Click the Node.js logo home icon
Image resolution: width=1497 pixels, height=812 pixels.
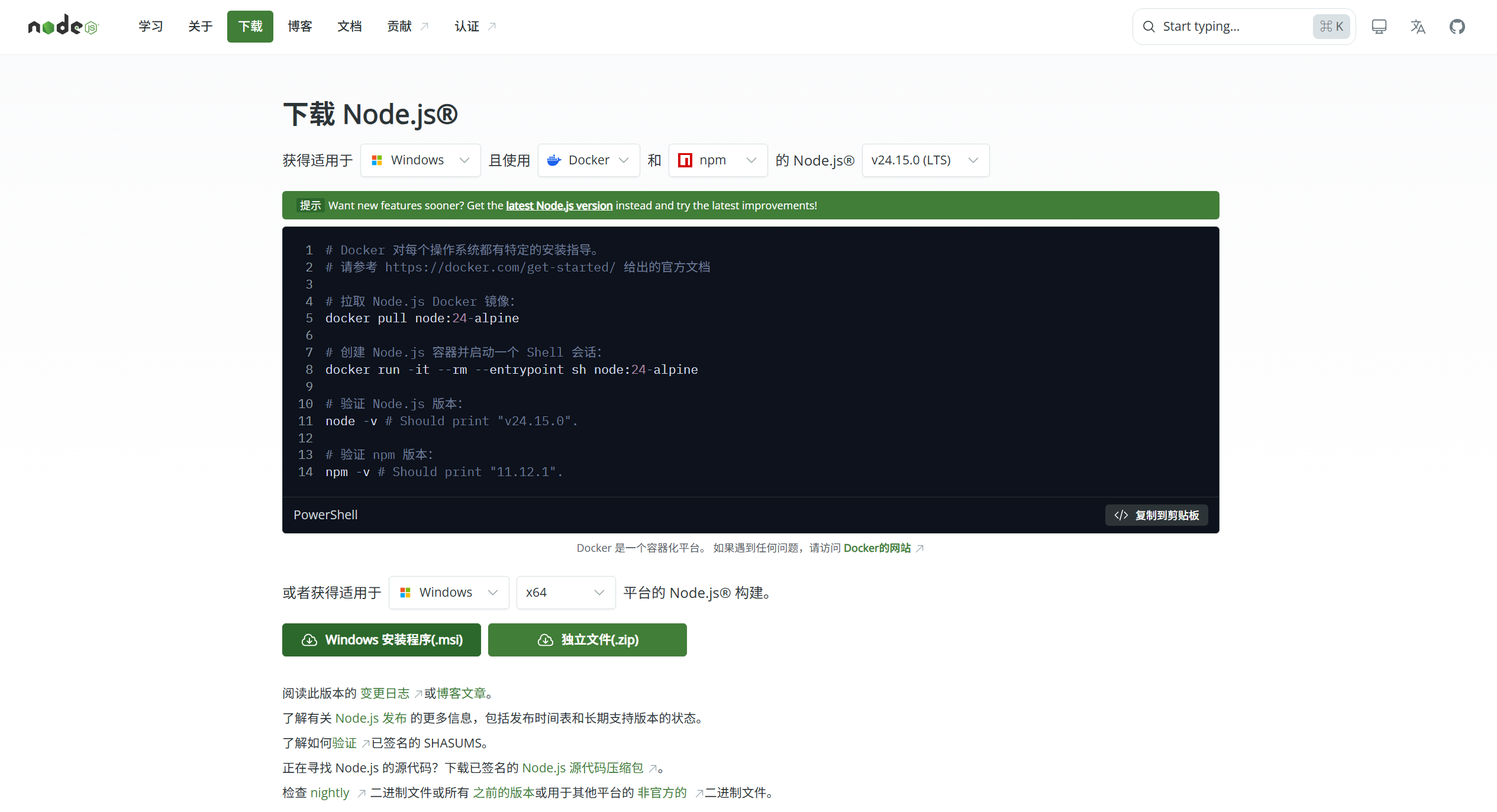point(63,26)
